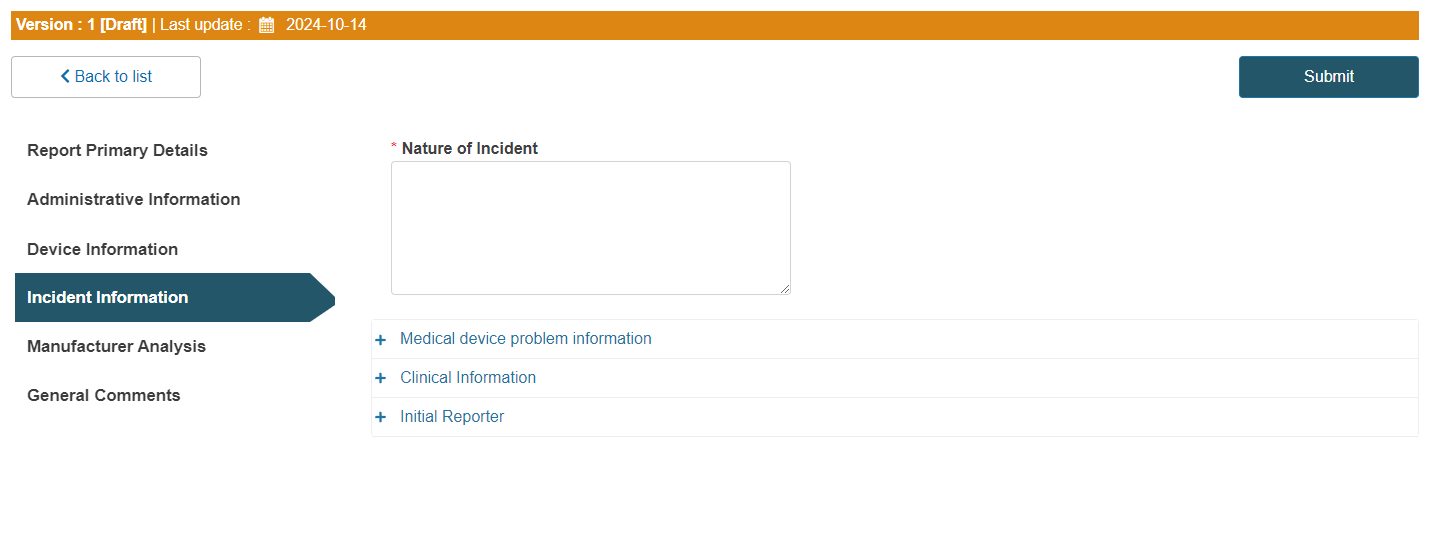Viewport: 1449px width, 560px height.
Task: Navigate to Manufacturer Analysis
Action: 116,347
